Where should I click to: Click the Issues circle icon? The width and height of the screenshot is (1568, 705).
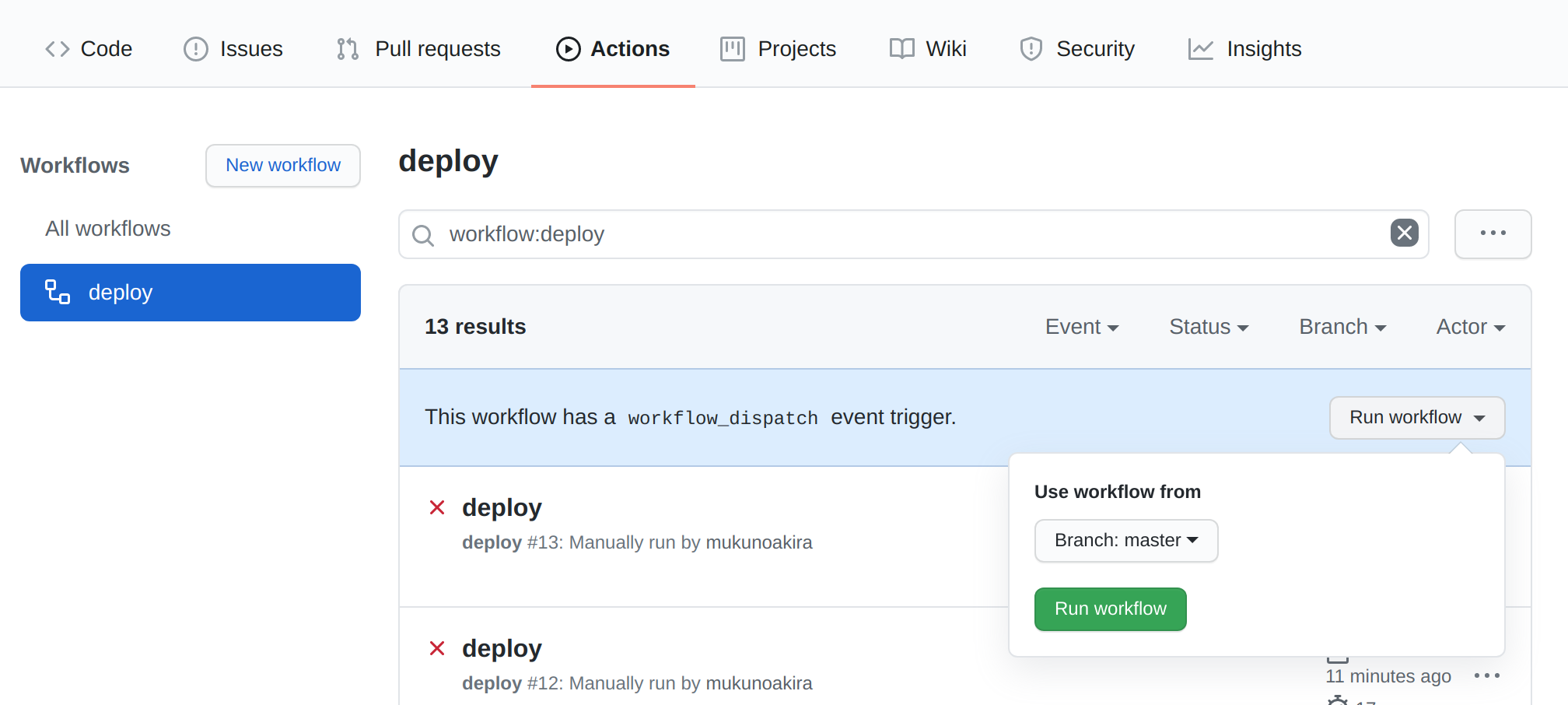195,49
